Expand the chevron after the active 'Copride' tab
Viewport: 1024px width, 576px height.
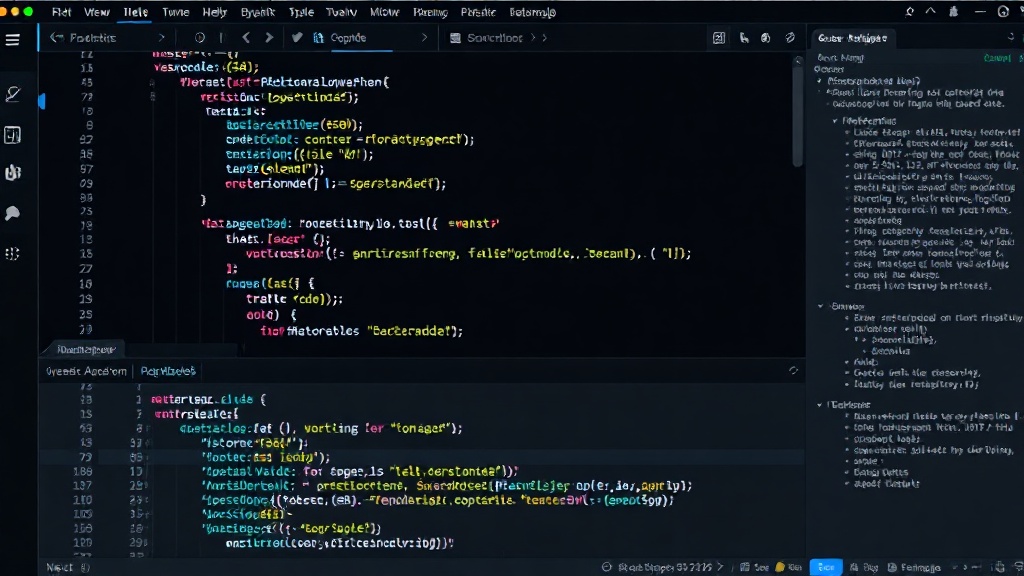[x=424, y=38]
